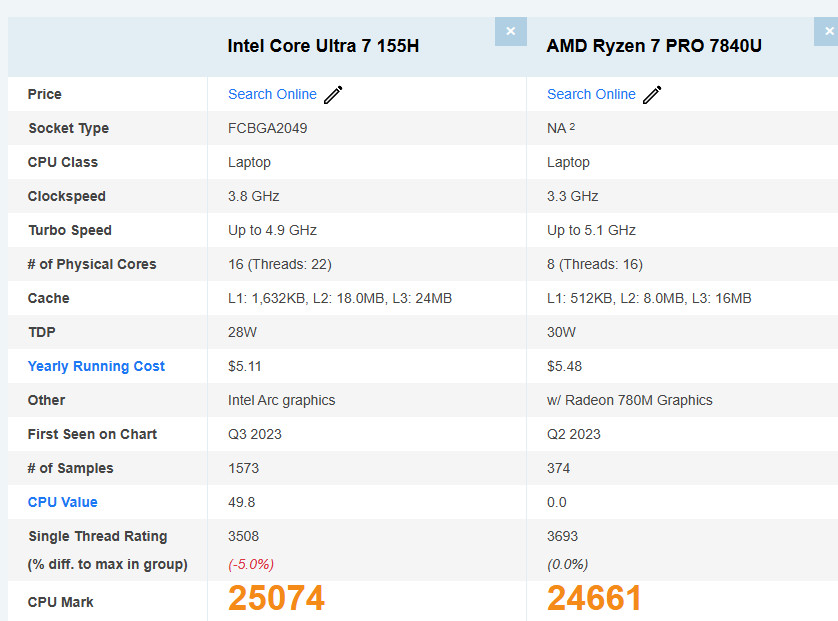
Task: Click the Price row label
Action: click(45, 94)
